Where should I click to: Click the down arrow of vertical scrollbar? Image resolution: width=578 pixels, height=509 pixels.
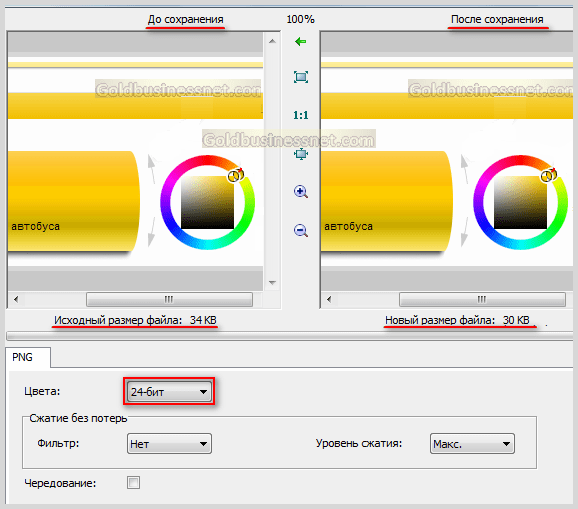[x=272, y=283]
